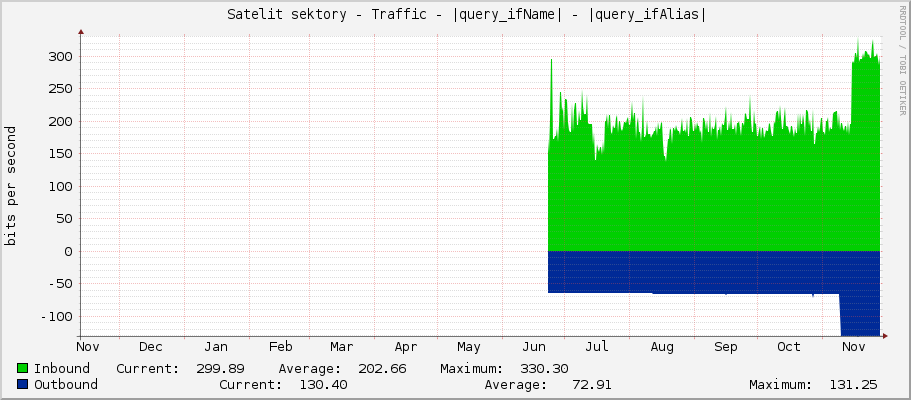Click the -100 tick on the y-axis
The image size is (911, 400).
[x=55, y=316]
